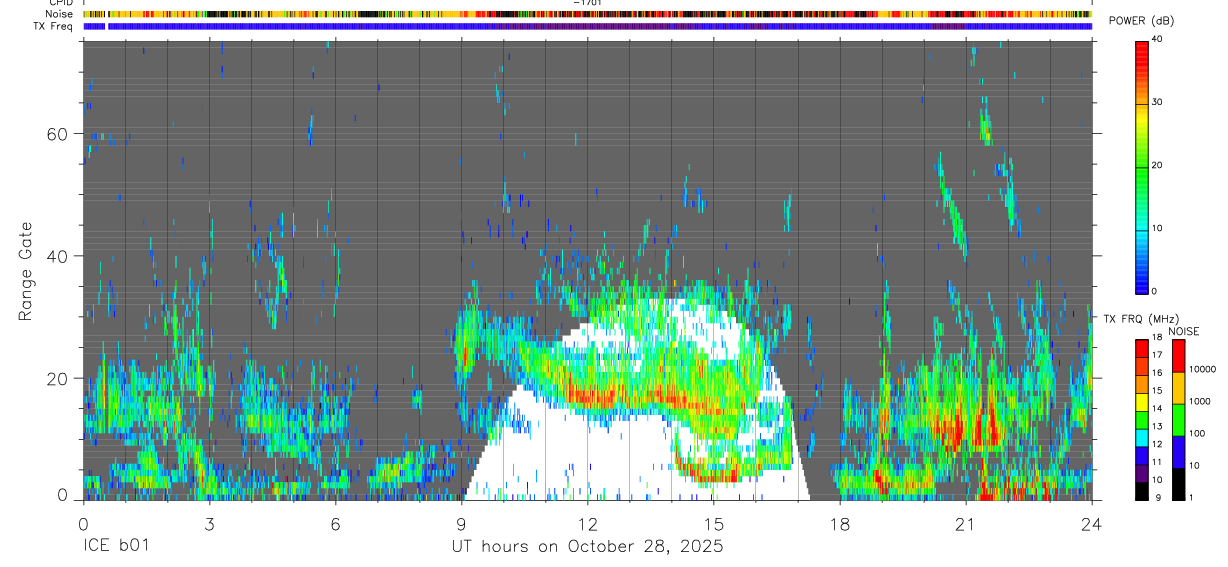This screenshot has height=567, width=1228.
Task: Click the 'POWER (dB)' title text
Action: coord(1141,21)
